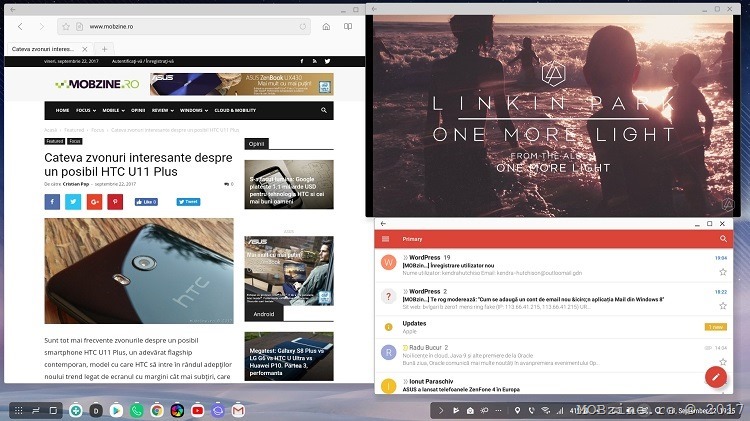The image size is (750, 421).
Task: Search mail with Gmail magnifier
Action: [x=723, y=239]
